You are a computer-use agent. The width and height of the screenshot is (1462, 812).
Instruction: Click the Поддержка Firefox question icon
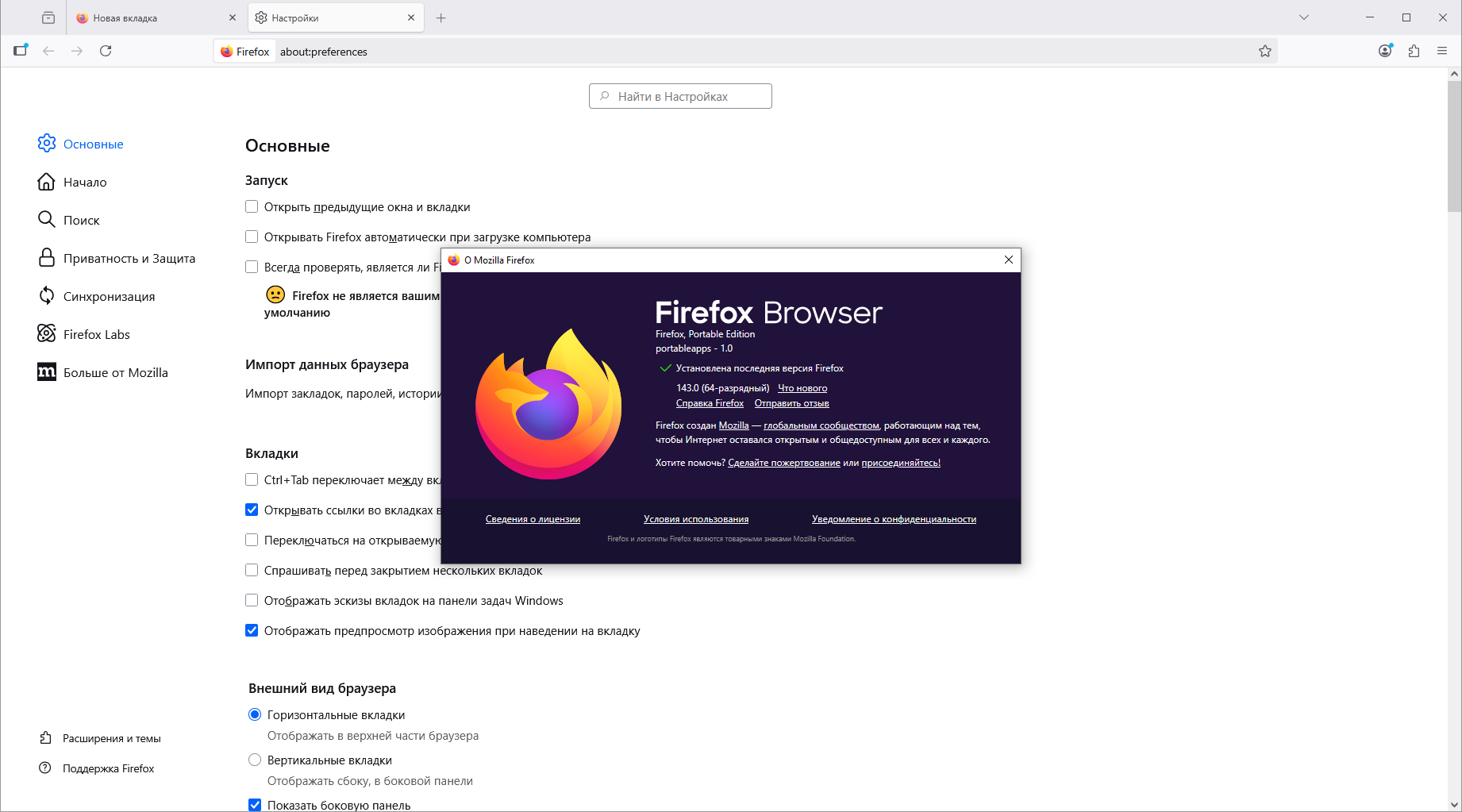[x=45, y=768]
